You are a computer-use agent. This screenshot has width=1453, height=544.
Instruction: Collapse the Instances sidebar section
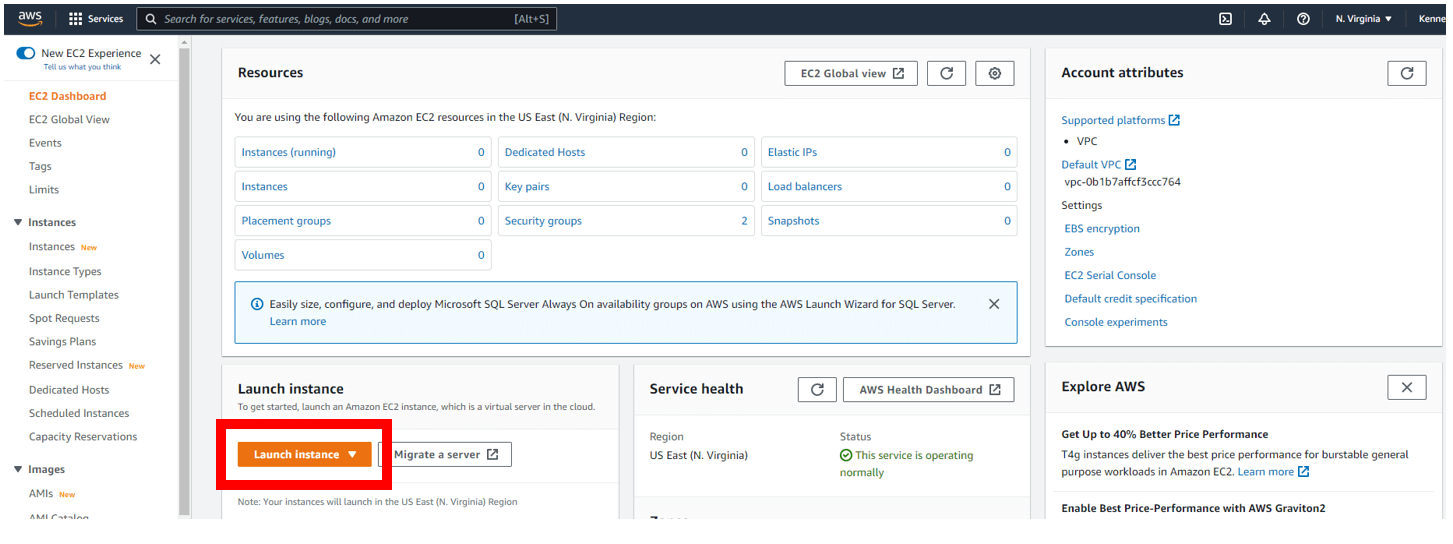coord(18,222)
